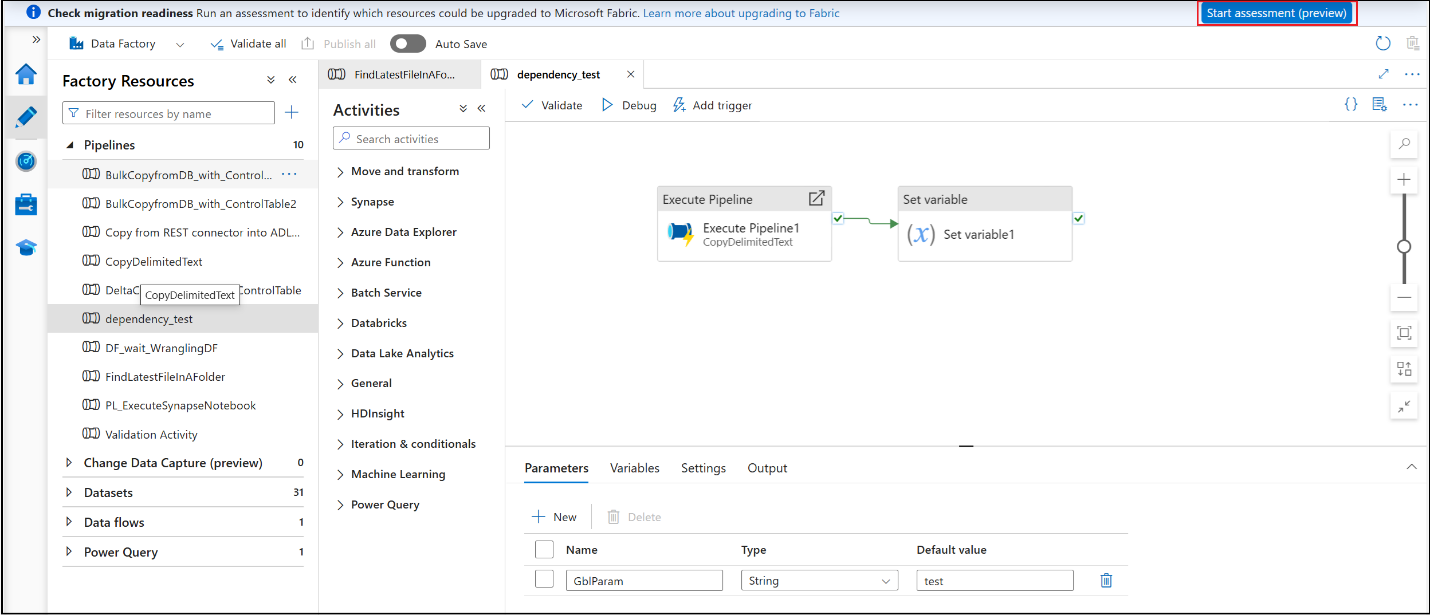Collapse the Pipelines tree section
Viewport: 1430px width, 615px height.
(68, 145)
